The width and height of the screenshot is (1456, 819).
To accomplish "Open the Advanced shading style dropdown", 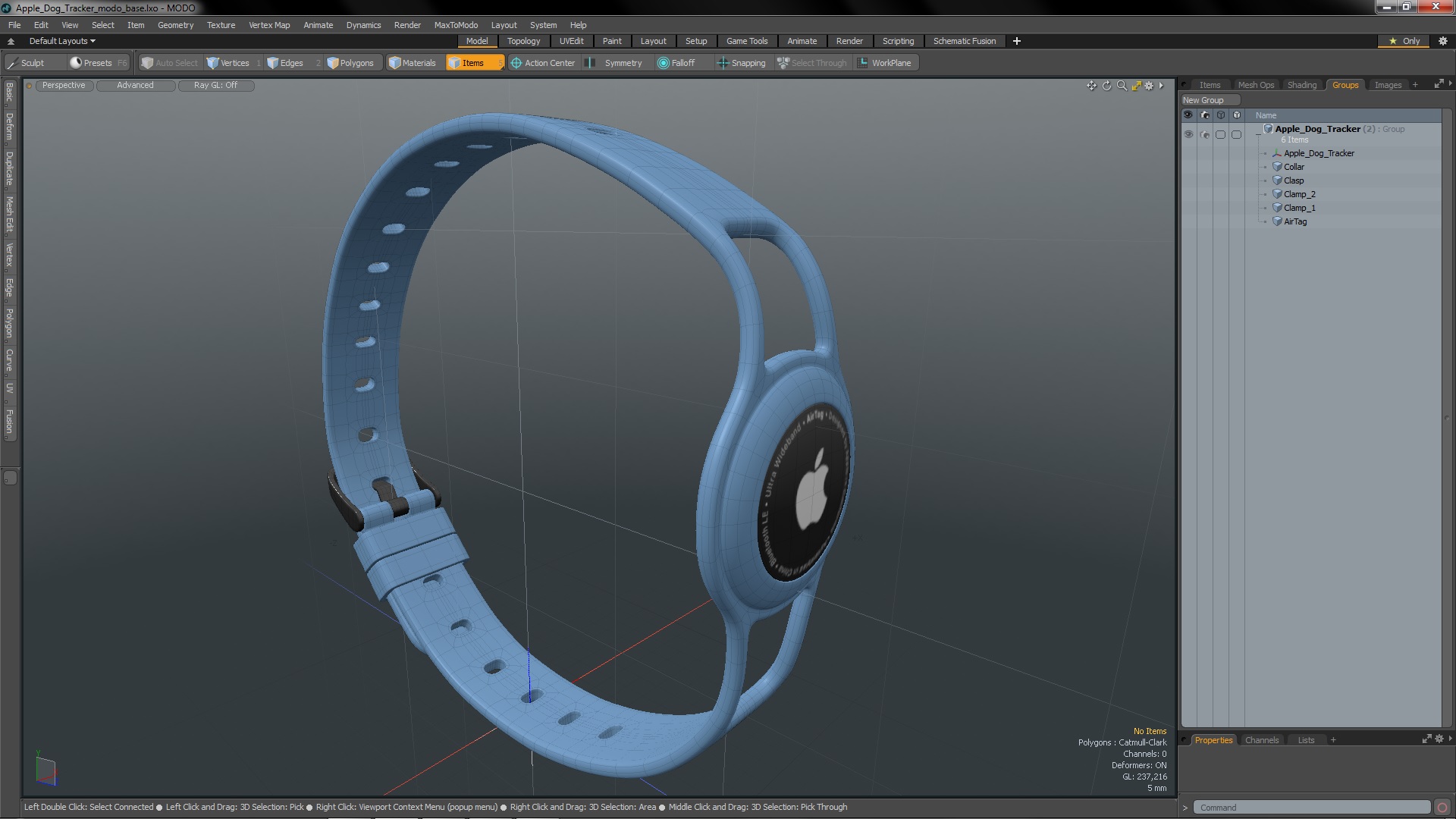I will click(x=135, y=86).
